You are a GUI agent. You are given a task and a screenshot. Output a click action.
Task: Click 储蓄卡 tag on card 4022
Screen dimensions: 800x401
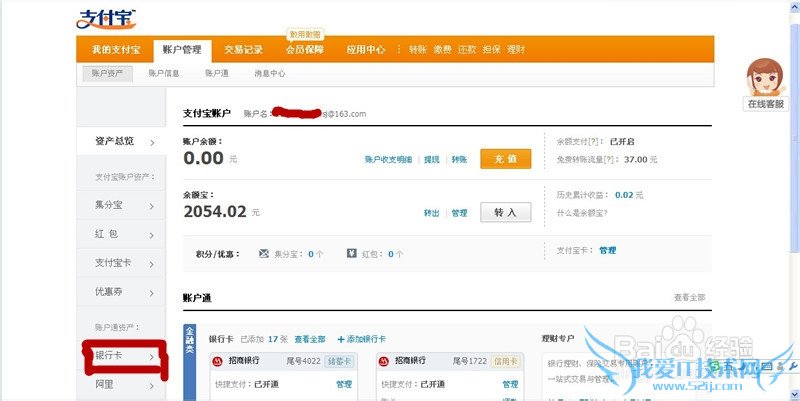[x=339, y=361]
